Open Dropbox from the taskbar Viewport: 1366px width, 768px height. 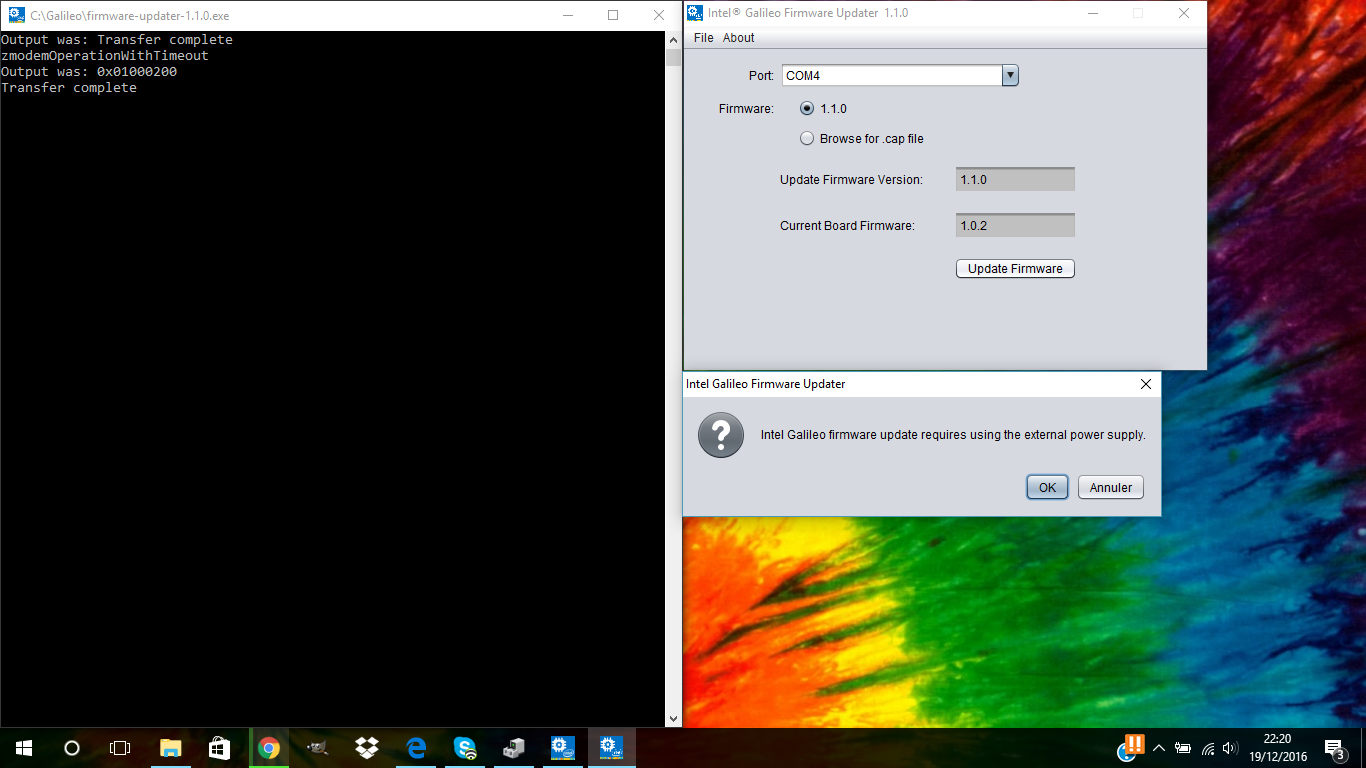pos(366,748)
